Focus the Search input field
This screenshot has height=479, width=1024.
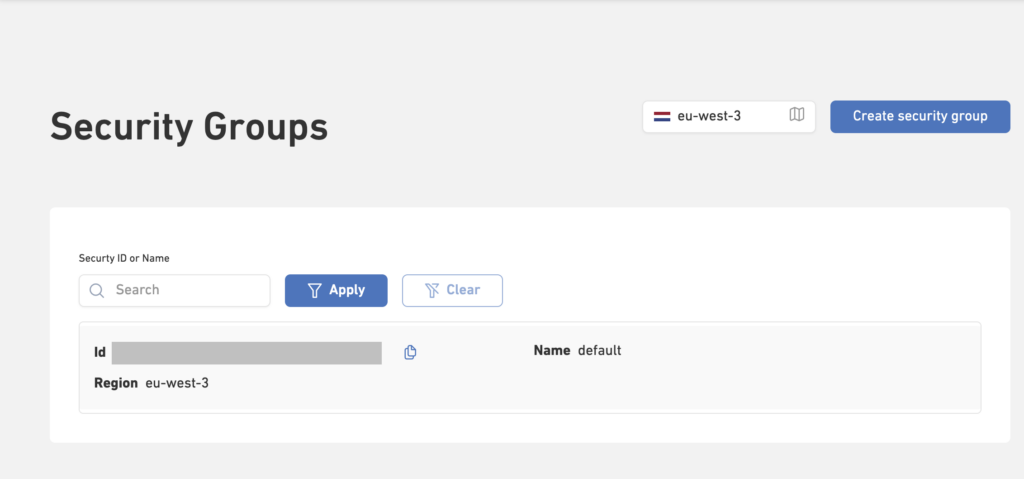pos(174,290)
